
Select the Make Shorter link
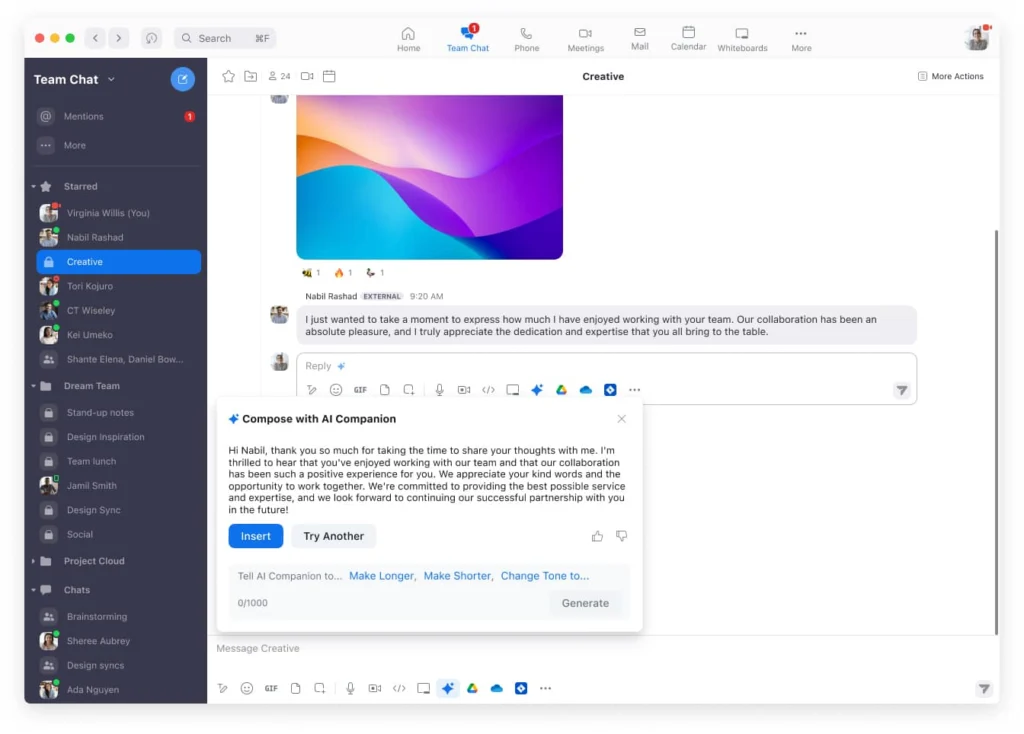[457, 576]
